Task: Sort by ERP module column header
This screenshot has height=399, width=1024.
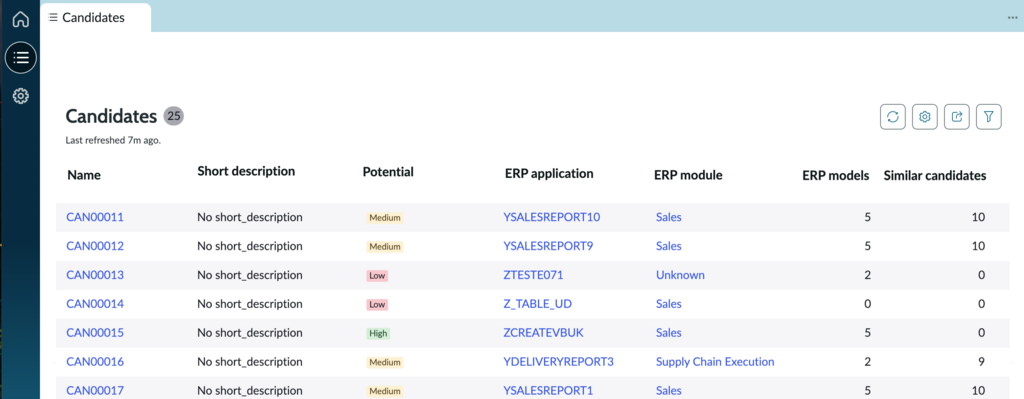Action: (688, 175)
